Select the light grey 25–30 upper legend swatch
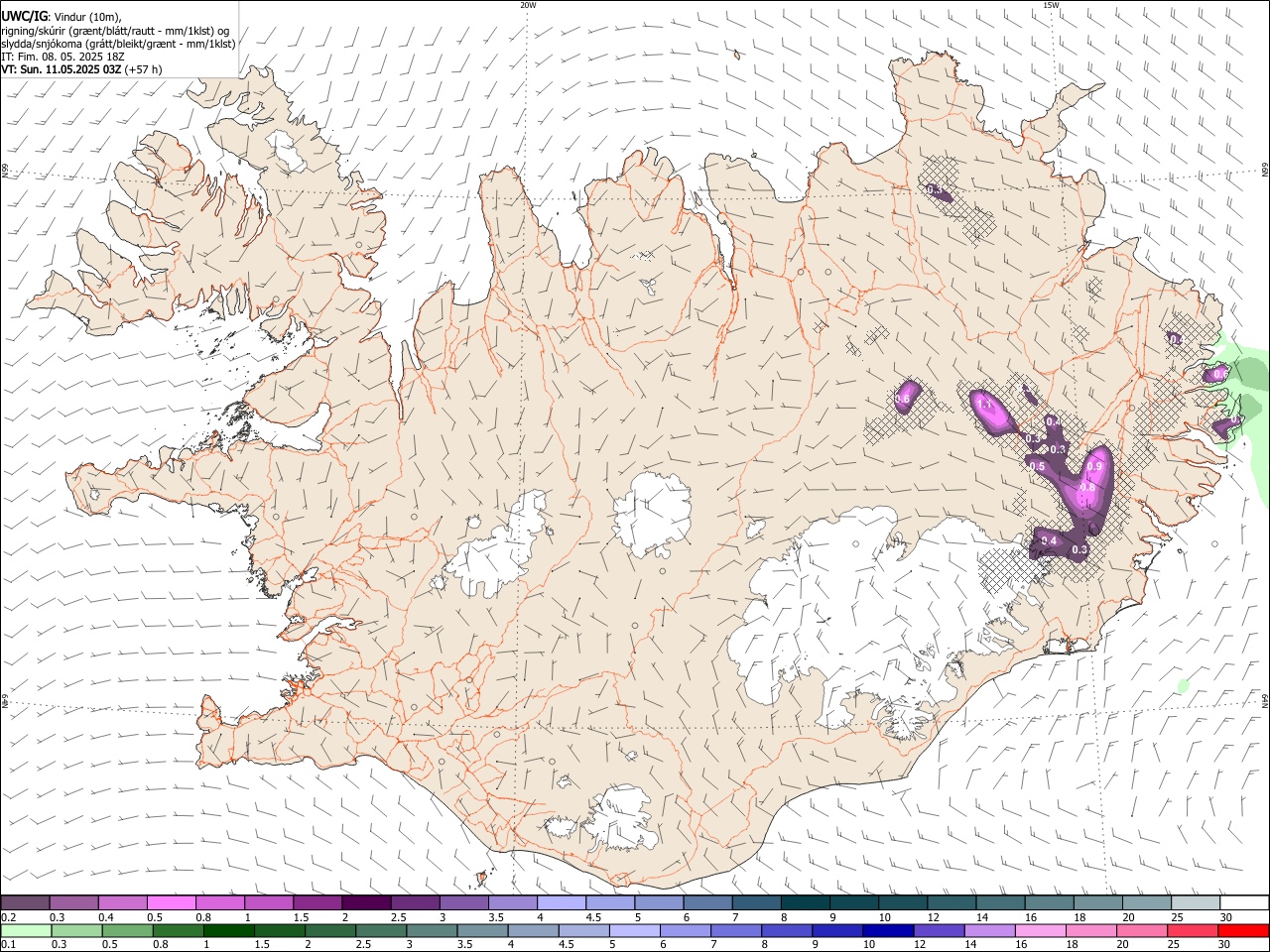Viewport: 1270px width, 952px height. point(1196,902)
